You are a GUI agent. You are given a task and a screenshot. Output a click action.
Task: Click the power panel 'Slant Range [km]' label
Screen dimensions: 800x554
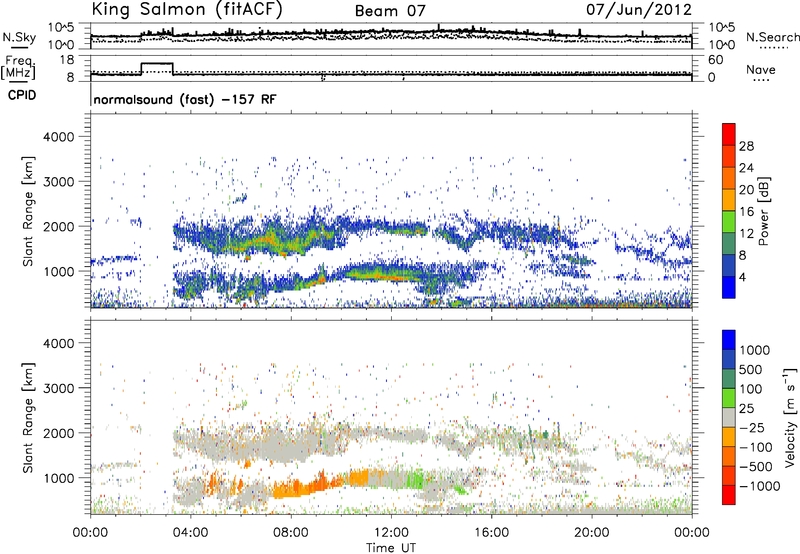[x=28, y=211]
